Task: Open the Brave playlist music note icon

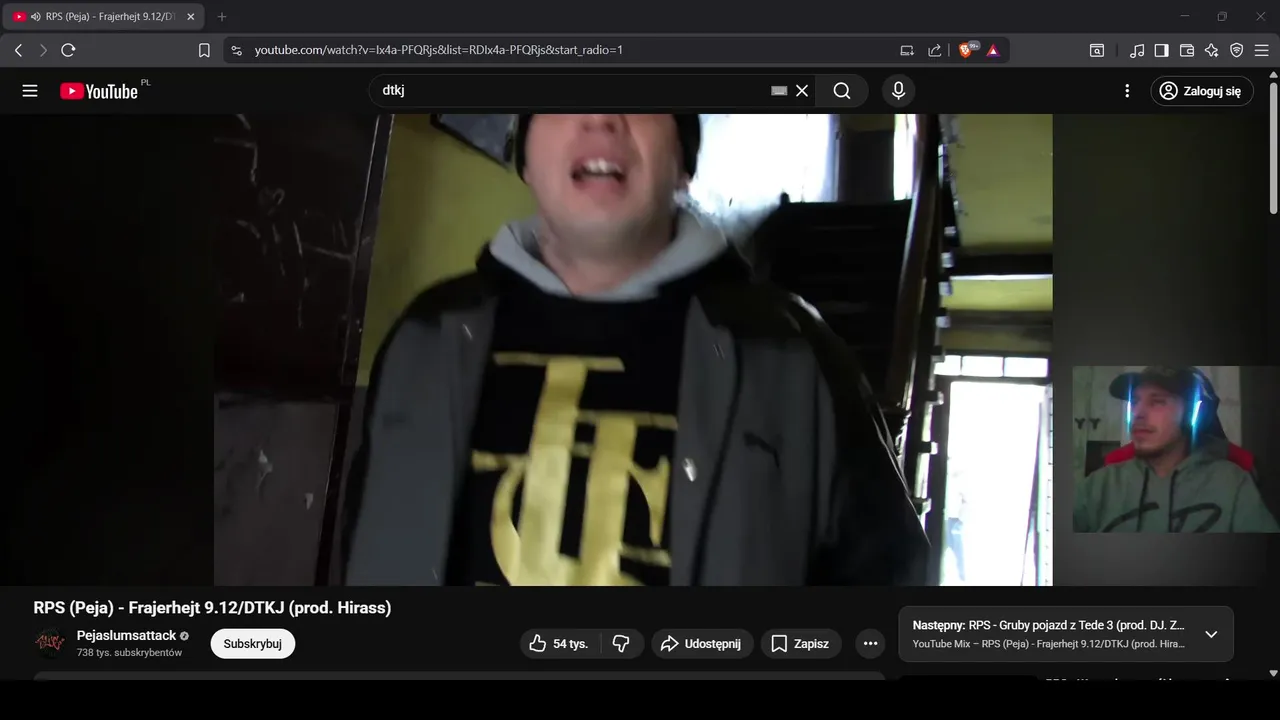Action: [1137, 50]
